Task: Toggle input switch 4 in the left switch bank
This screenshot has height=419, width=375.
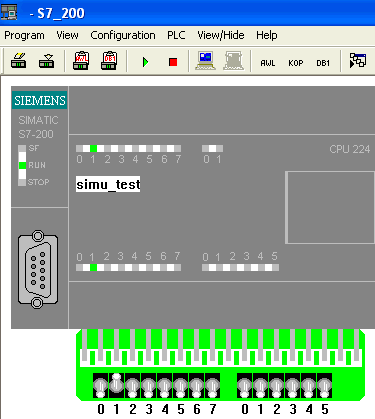Action: click(x=165, y=386)
